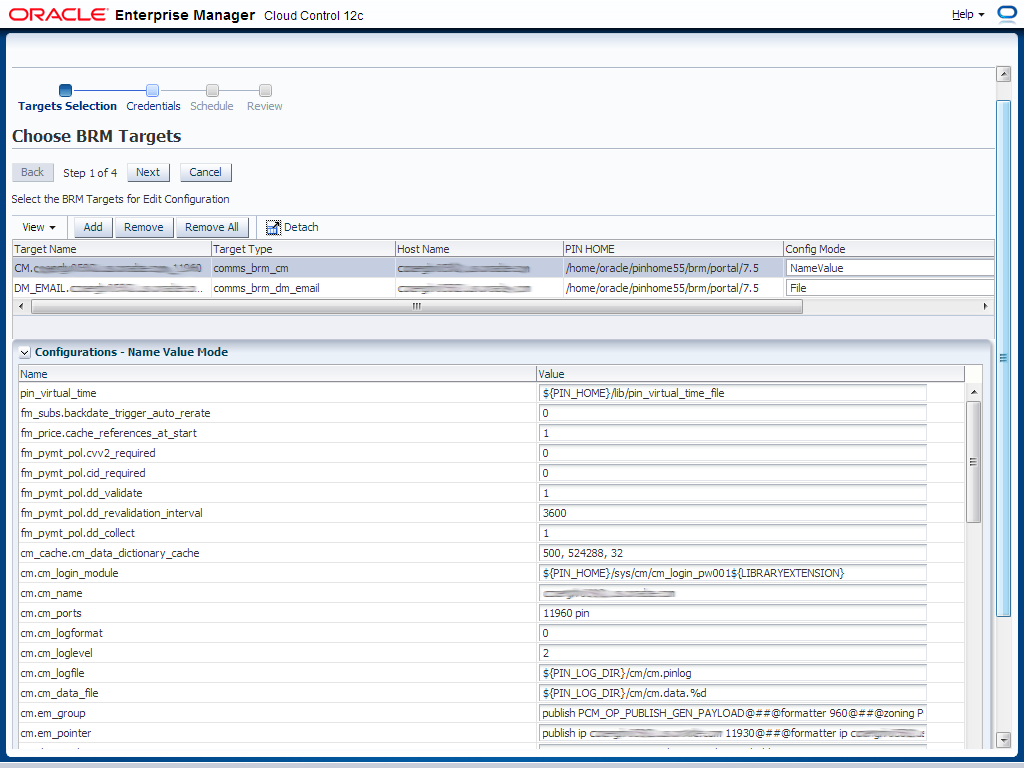Click the File config mode field

click(x=889, y=288)
